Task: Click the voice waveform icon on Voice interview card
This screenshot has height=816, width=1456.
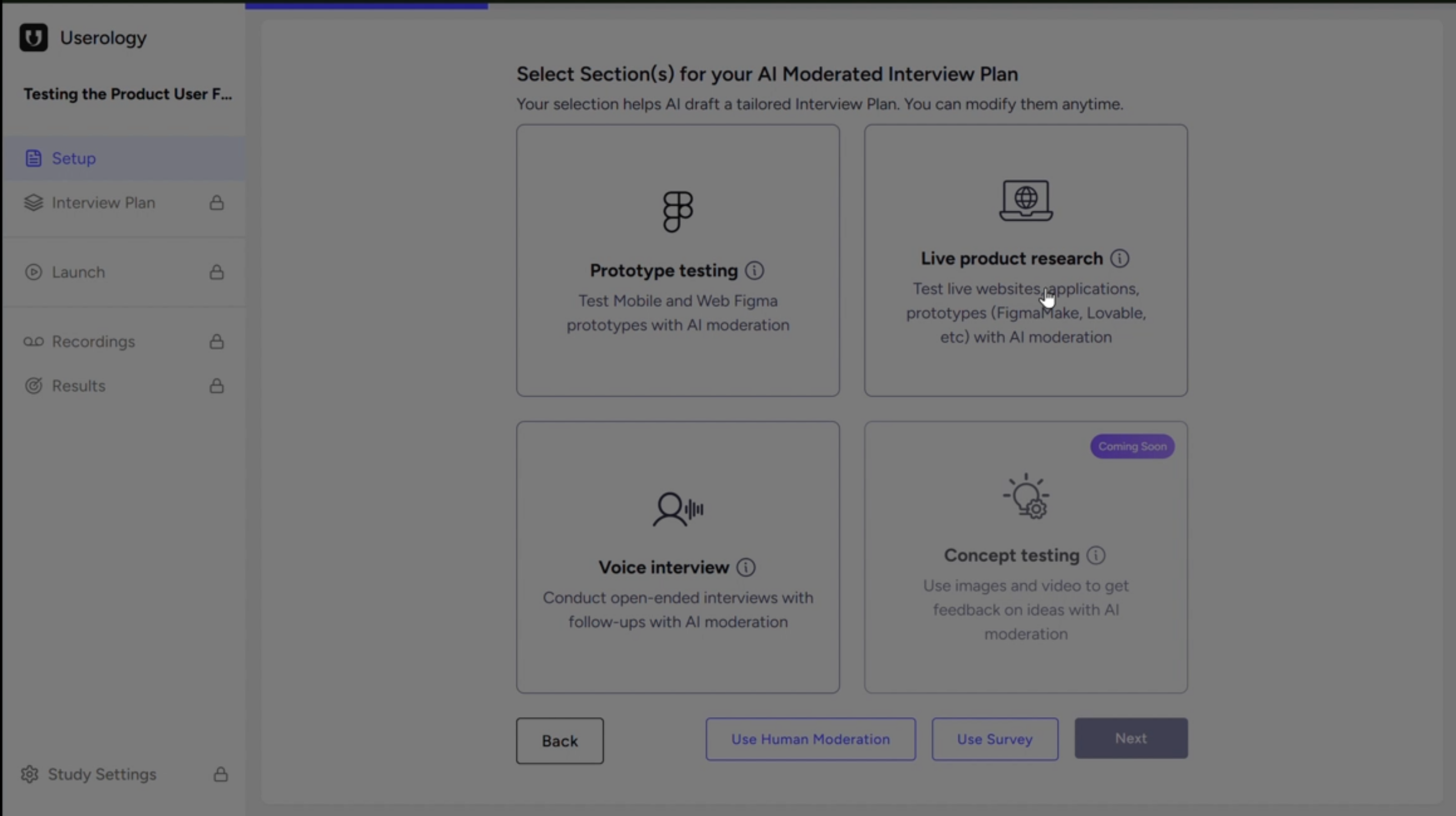Action: pos(677,509)
